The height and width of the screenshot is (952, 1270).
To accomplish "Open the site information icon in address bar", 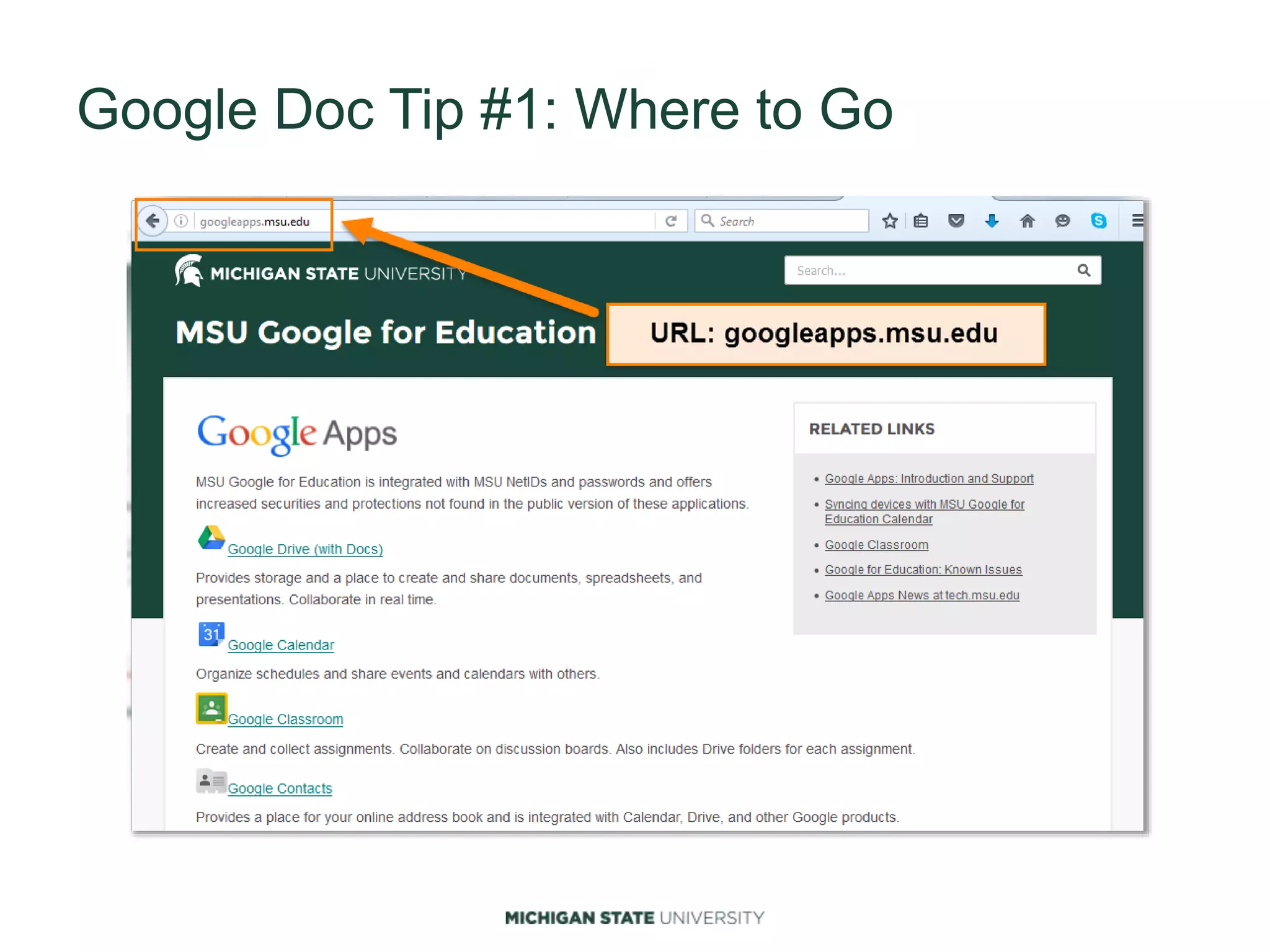I will pos(181,221).
